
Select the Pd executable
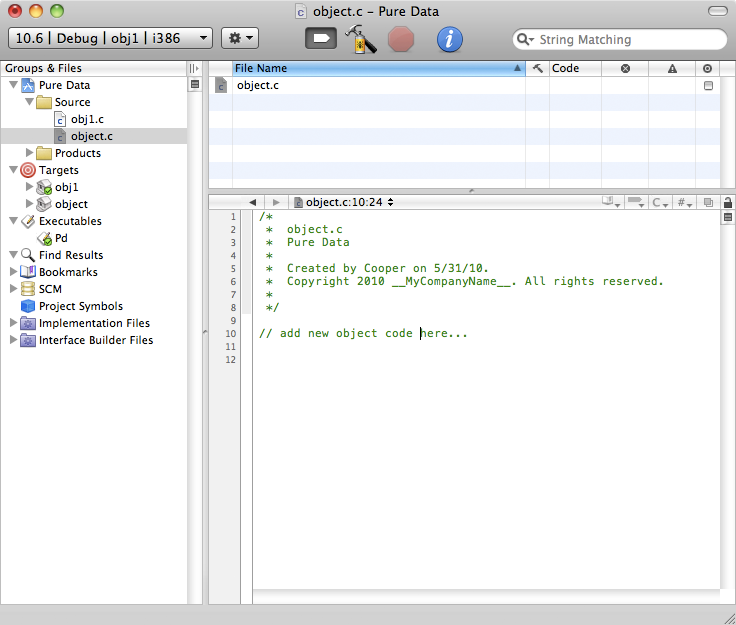click(x=61, y=238)
